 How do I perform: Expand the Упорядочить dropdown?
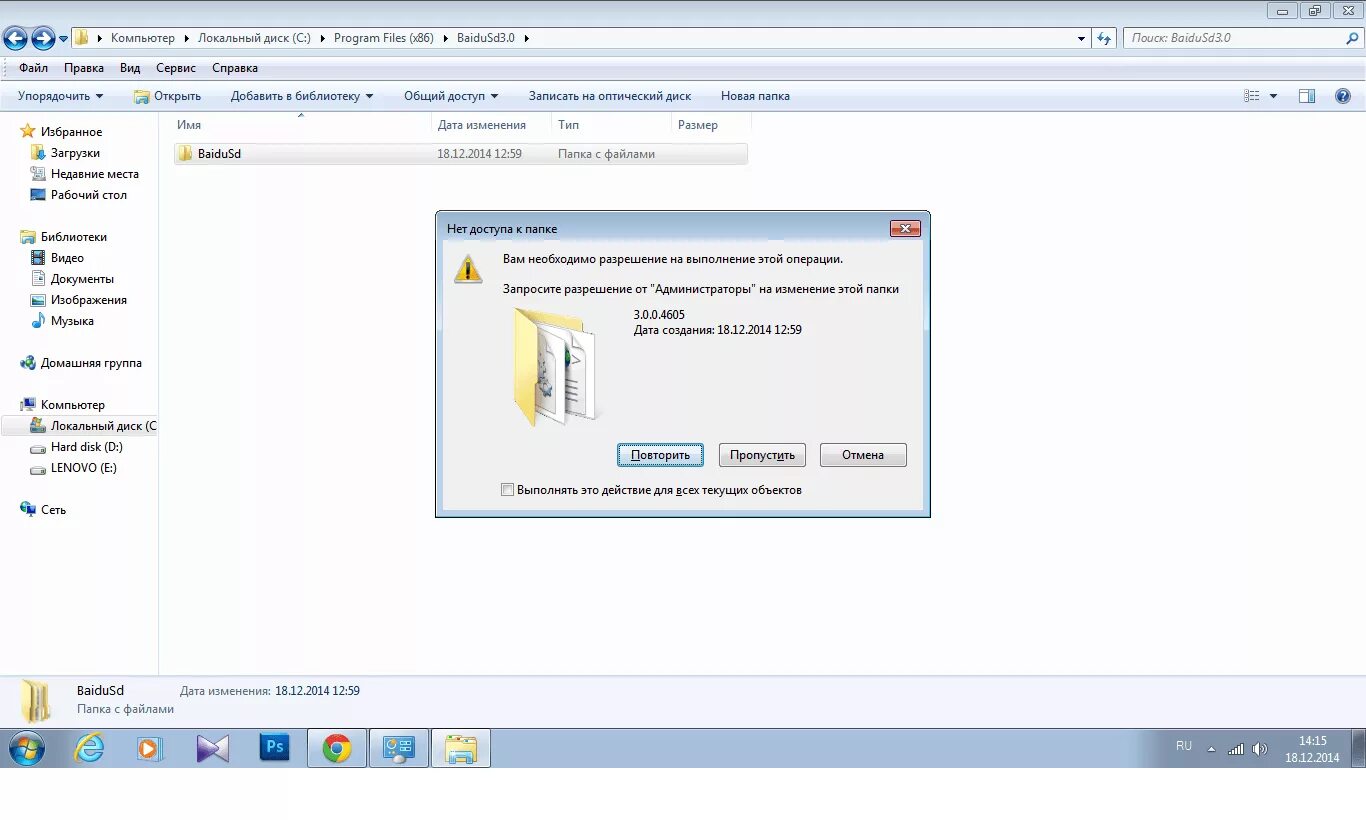(x=60, y=96)
